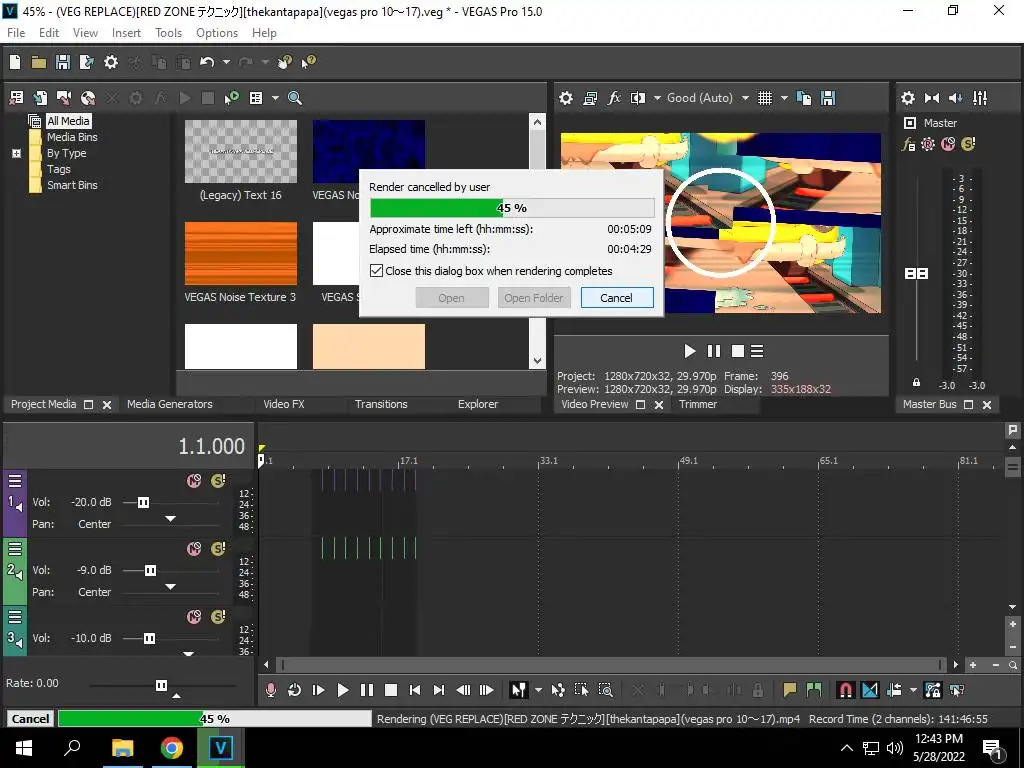Screen dimensions: 1024x768
Task: Toggle Master Bus fader lock icon
Action: point(916,383)
